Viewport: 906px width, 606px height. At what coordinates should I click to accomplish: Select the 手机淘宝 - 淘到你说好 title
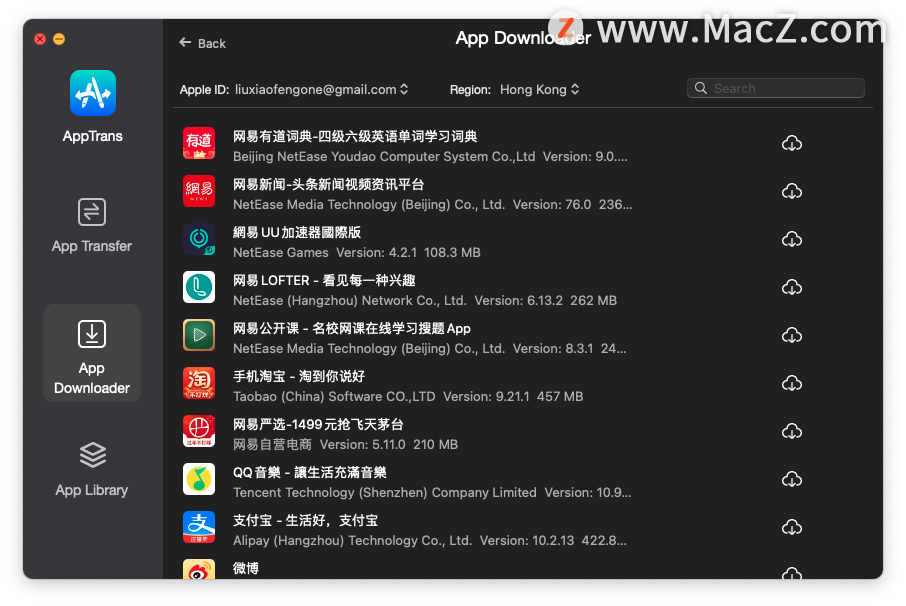click(x=299, y=376)
